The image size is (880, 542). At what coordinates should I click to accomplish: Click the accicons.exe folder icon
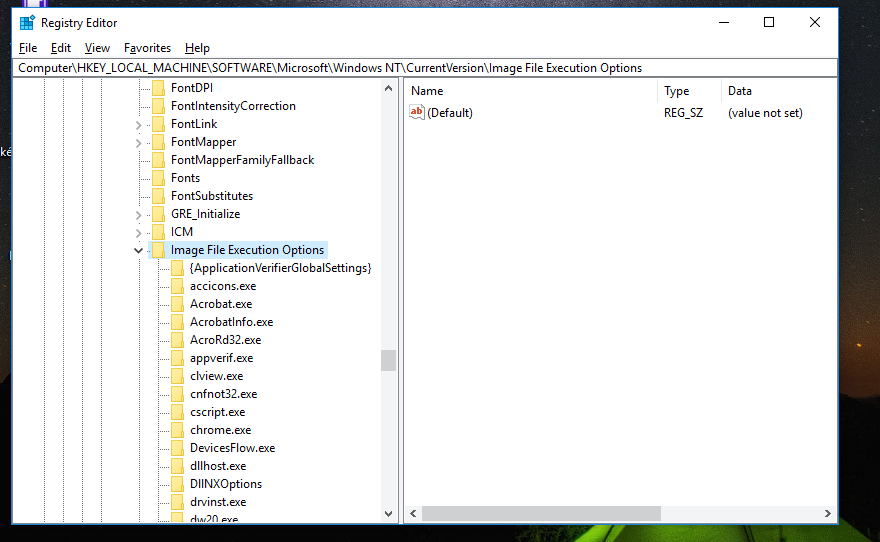[177, 286]
